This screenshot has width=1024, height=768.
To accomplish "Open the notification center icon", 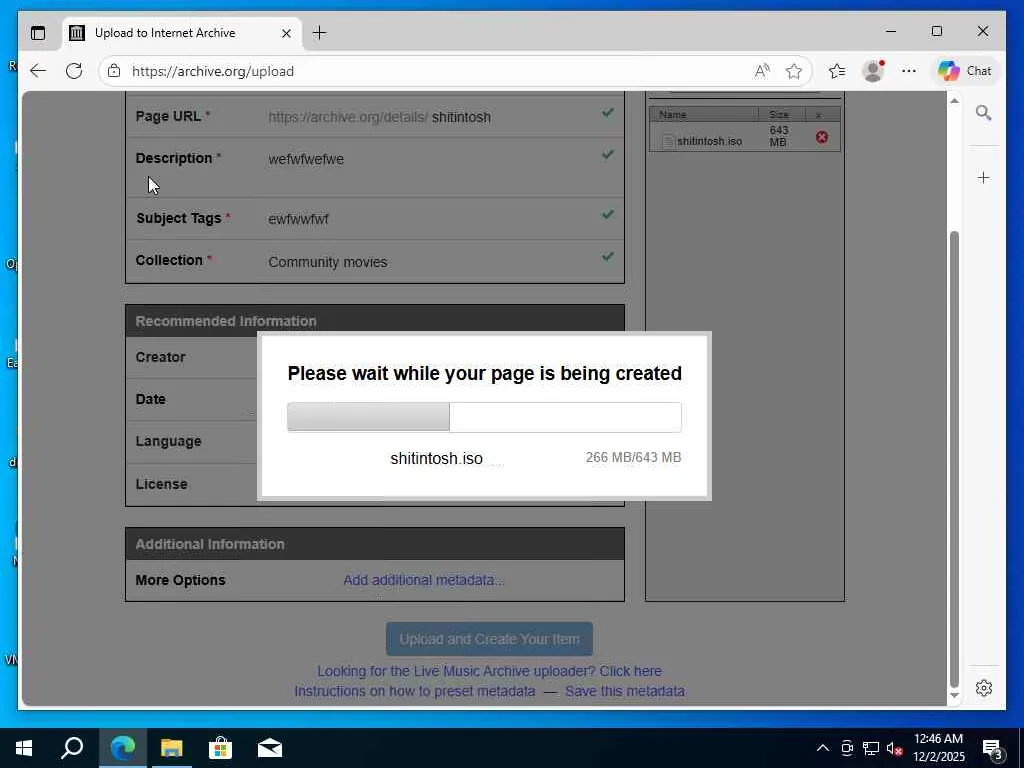I will pyautogui.click(x=991, y=748).
